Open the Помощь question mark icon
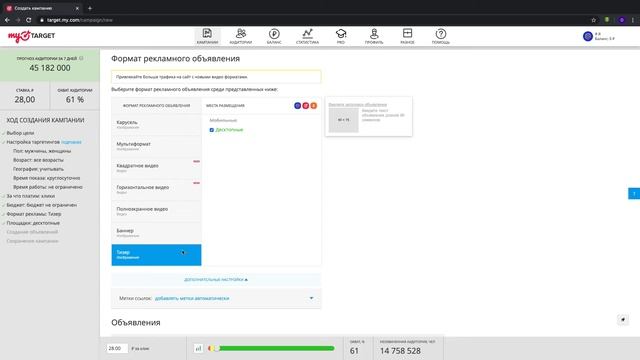 [x=441, y=33]
